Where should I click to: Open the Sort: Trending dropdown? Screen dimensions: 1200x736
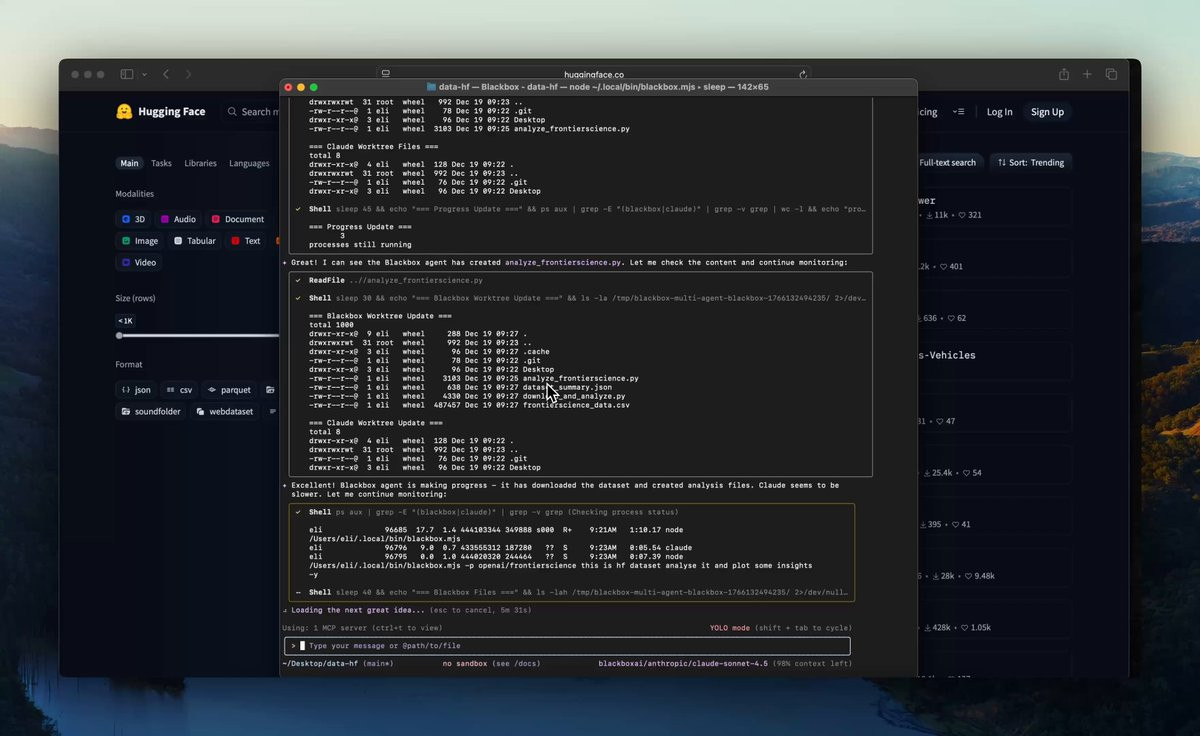click(1032, 162)
